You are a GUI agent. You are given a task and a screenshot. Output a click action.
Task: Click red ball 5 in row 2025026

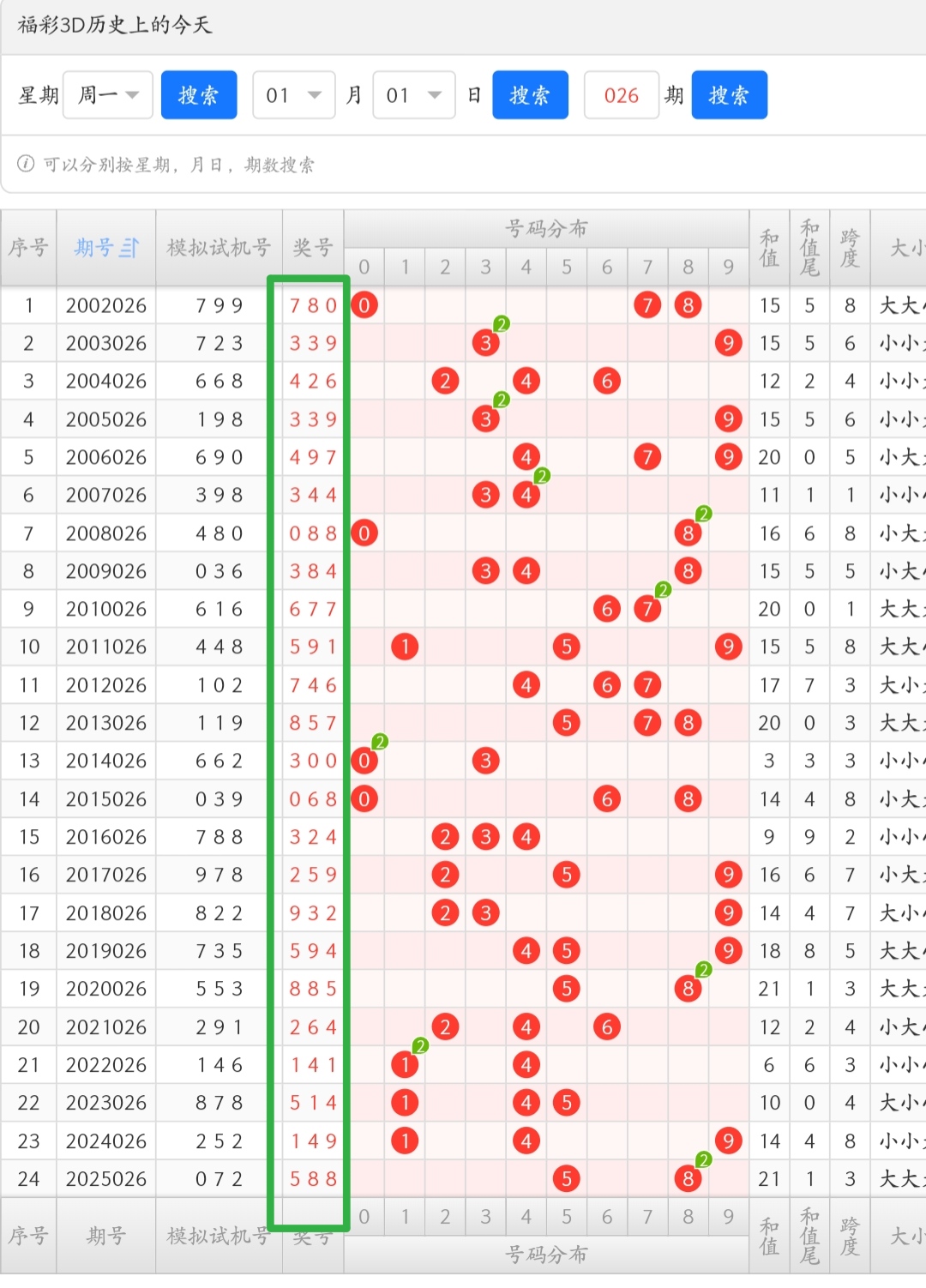tap(566, 1179)
